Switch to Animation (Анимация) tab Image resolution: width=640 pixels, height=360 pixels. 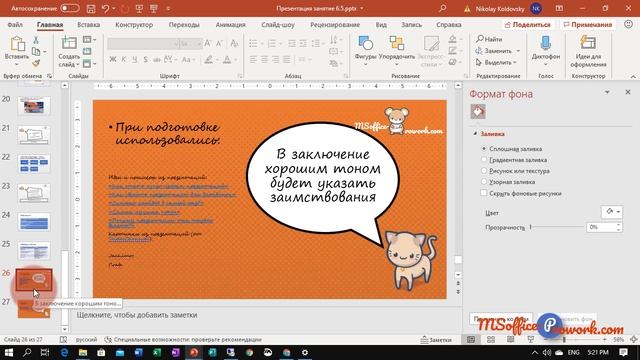(x=231, y=25)
